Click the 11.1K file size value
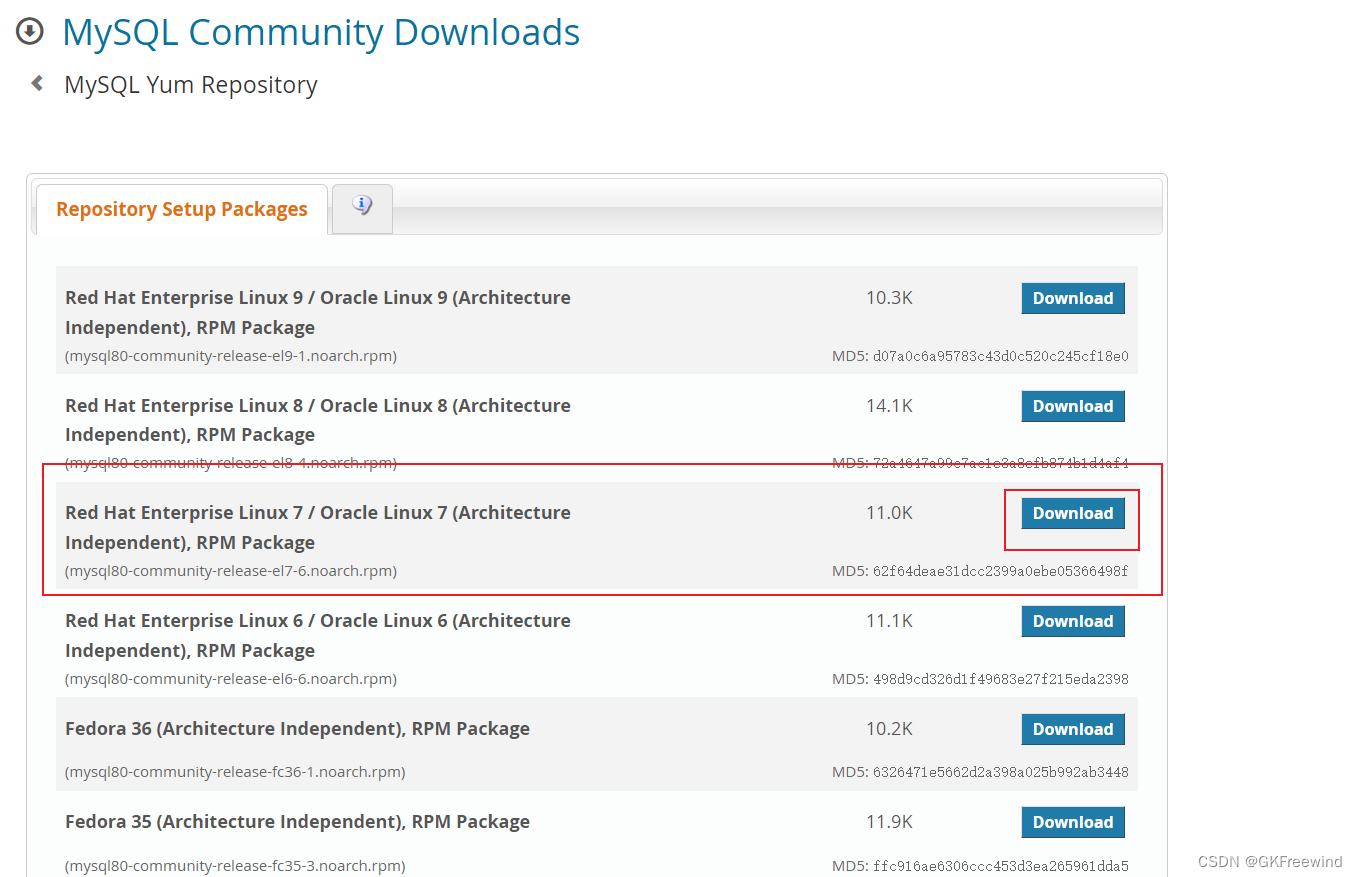This screenshot has width=1357, height=877. tap(889, 621)
